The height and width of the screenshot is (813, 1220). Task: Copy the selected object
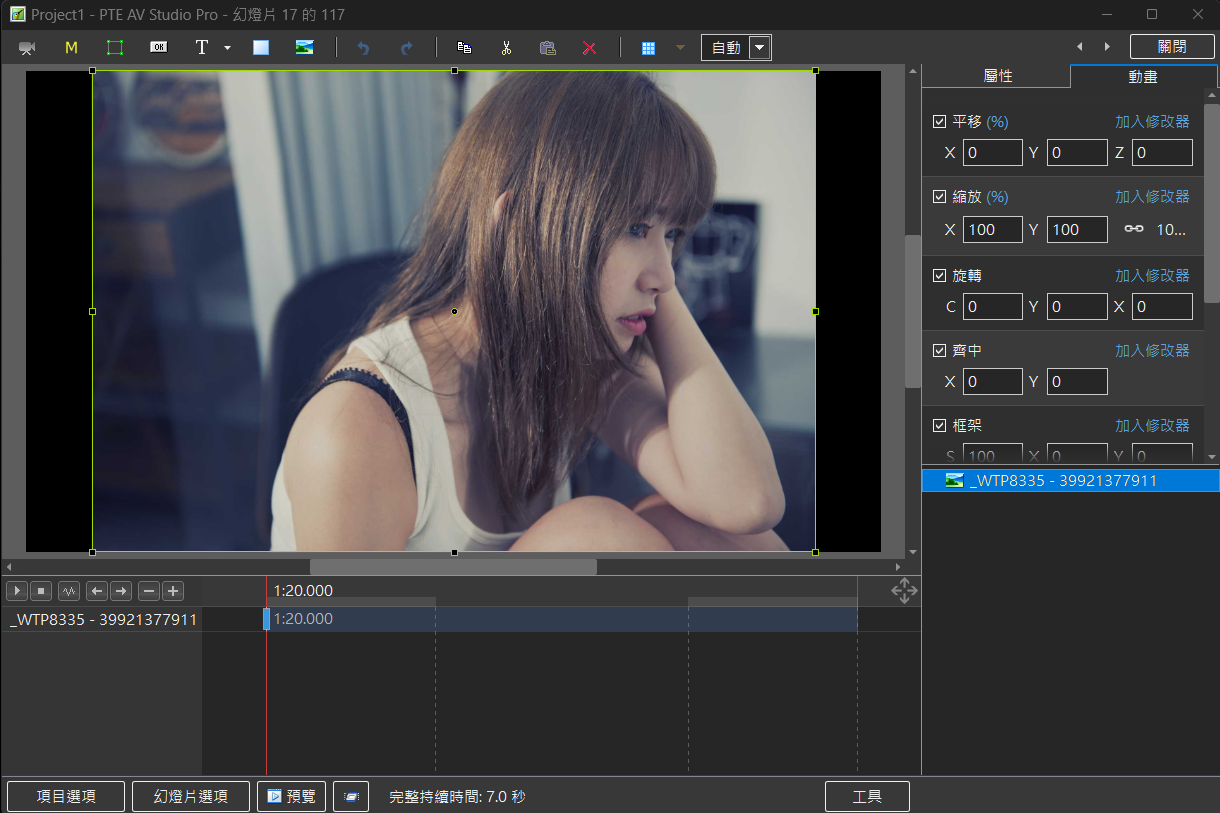point(464,48)
